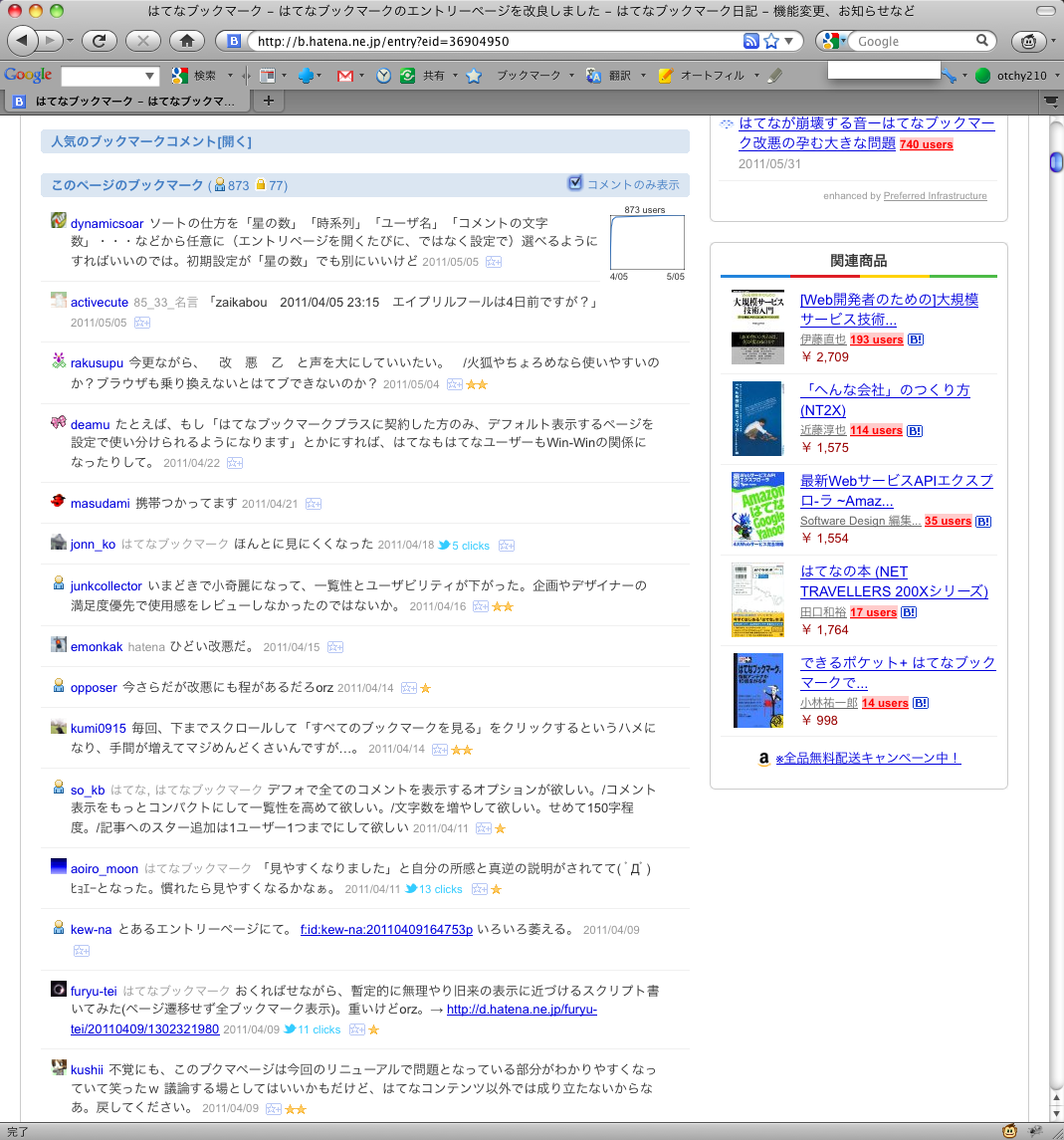Click the ブックマーク star in Google Toolbar
Screen dimensions: 1064x1140
click(x=474, y=76)
